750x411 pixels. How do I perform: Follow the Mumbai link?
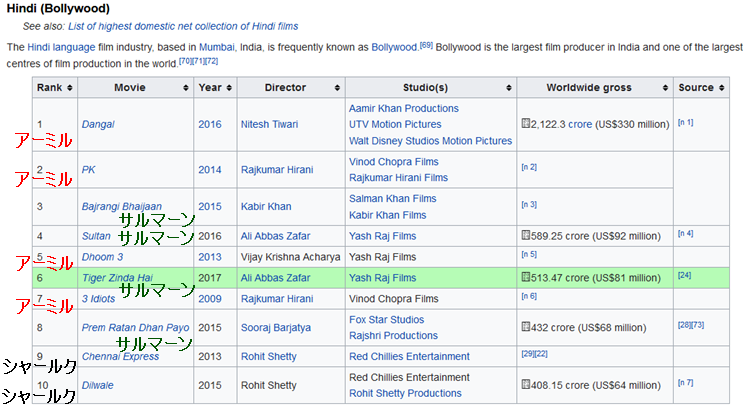217,47
